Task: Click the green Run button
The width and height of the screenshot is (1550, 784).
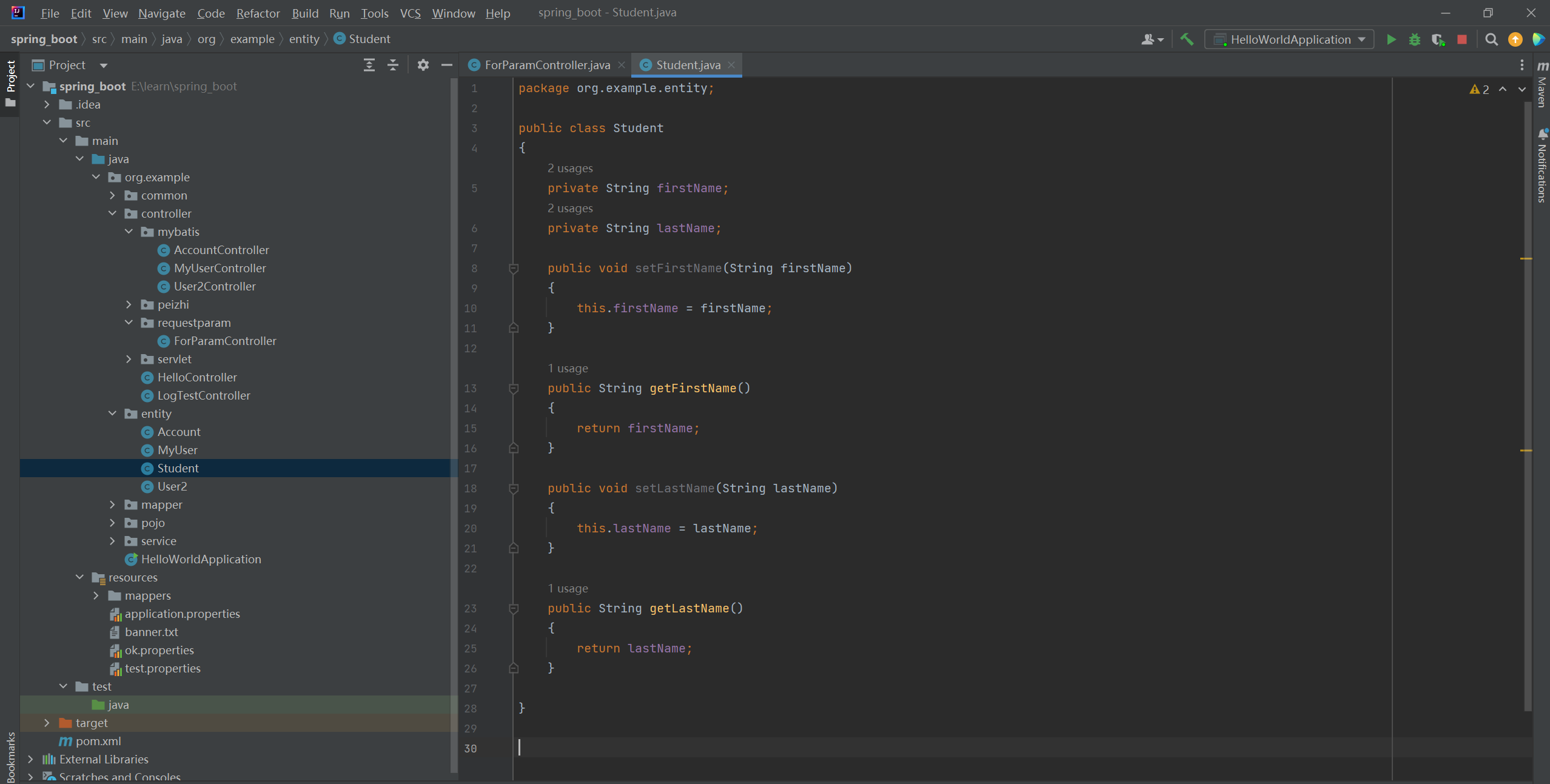Action: pyautogui.click(x=1391, y=39)
